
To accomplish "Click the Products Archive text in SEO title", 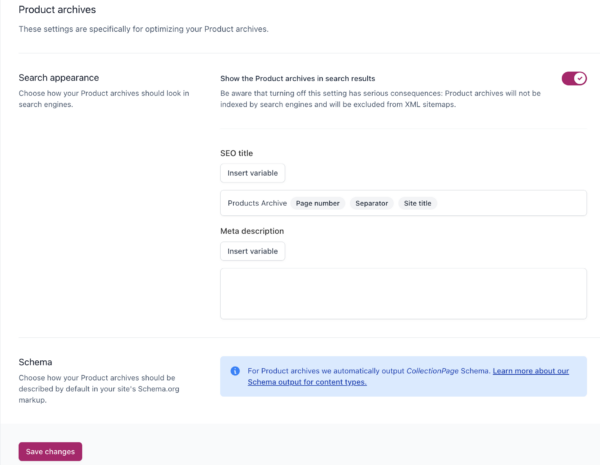I will [257, 203].
